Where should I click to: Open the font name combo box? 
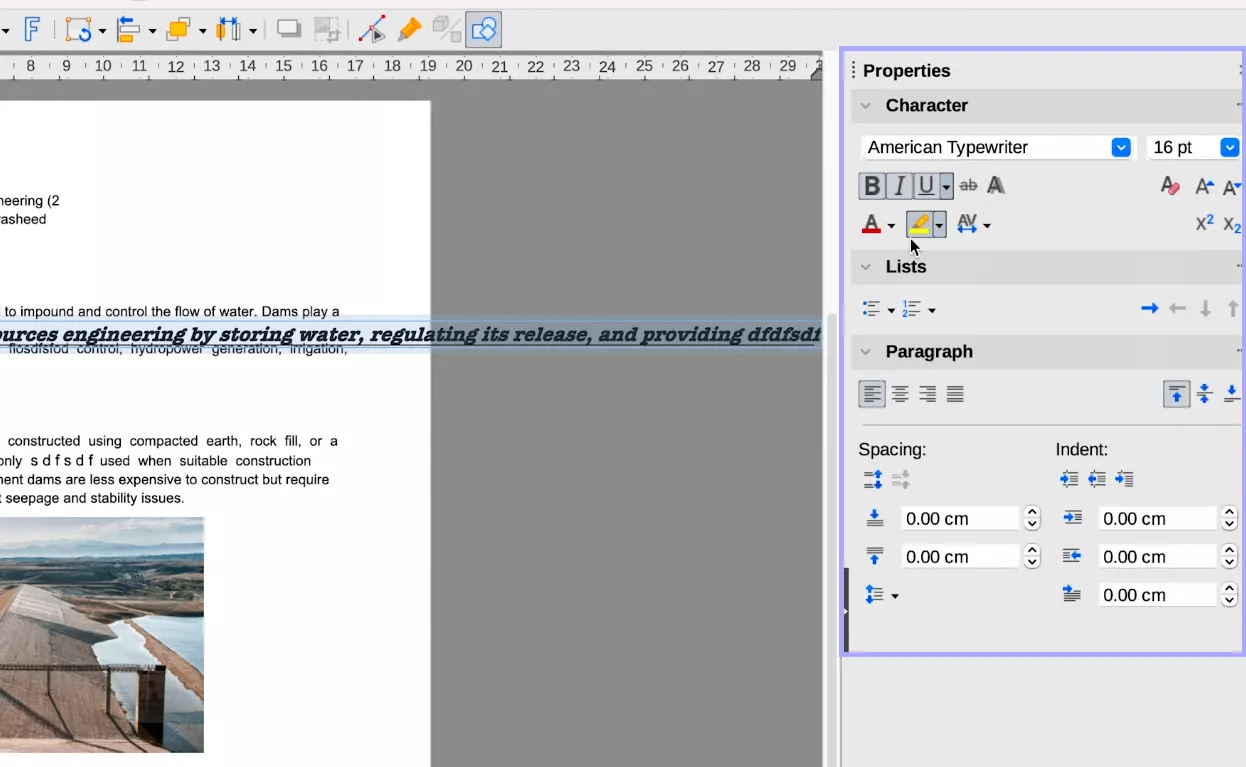click(x=1121, y=147)
